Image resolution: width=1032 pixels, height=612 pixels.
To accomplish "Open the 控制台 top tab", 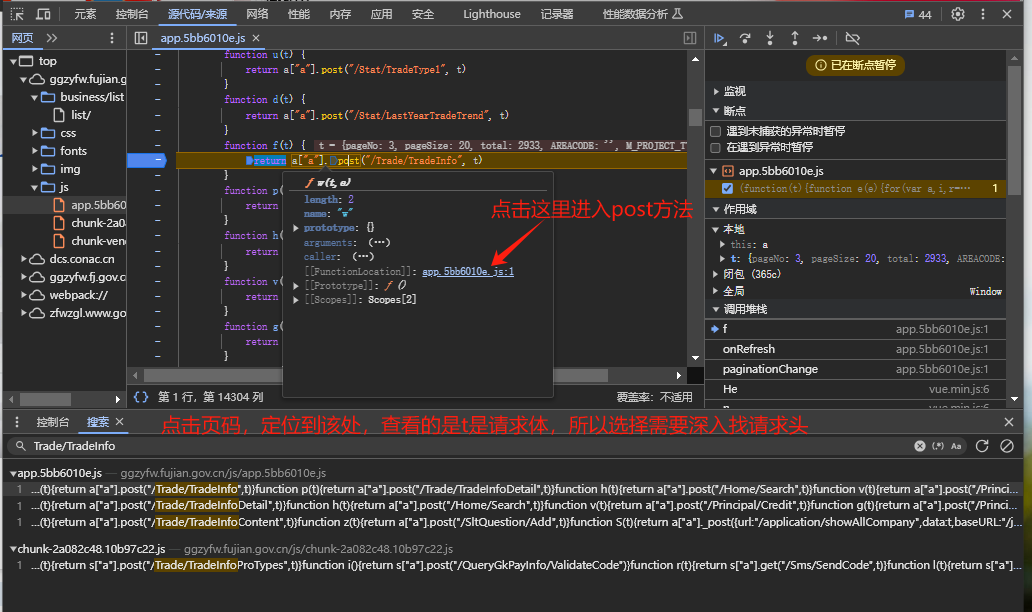I will pos(132,14).
